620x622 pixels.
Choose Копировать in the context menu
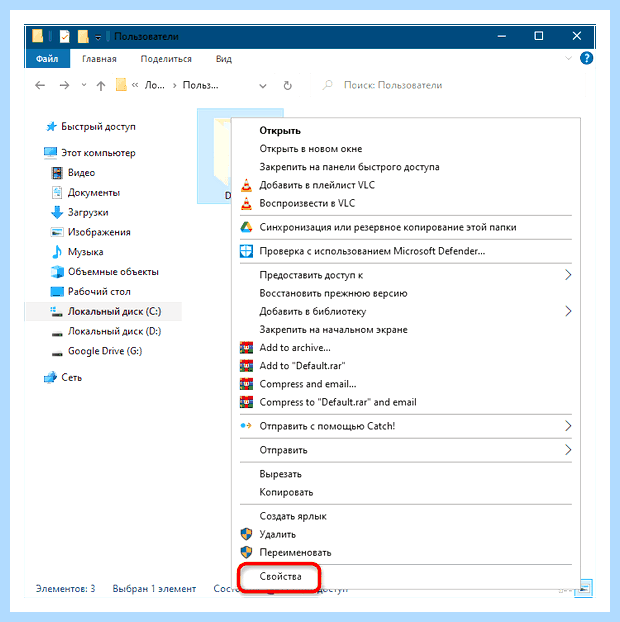pyautogui.click(x=406, y=492)
